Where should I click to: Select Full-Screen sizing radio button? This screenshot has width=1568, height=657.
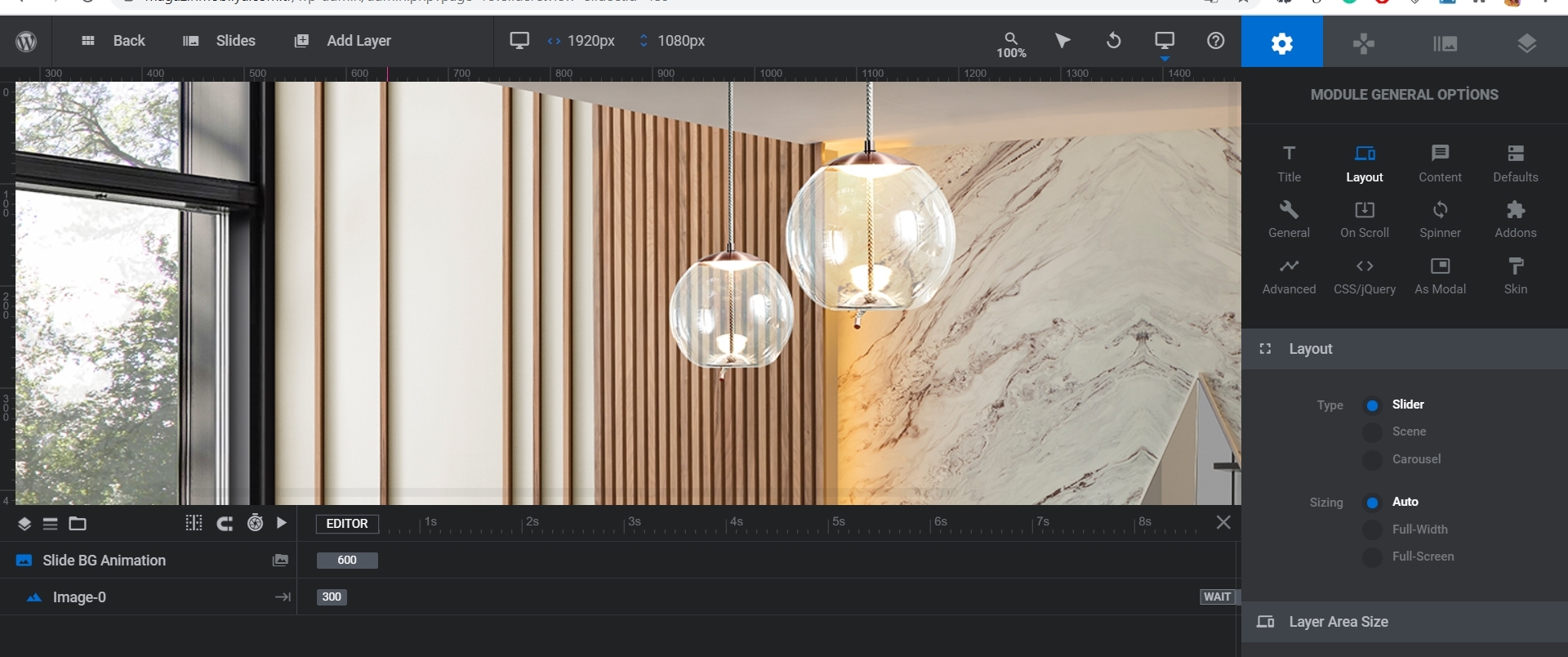click(x=1373, y=557)
